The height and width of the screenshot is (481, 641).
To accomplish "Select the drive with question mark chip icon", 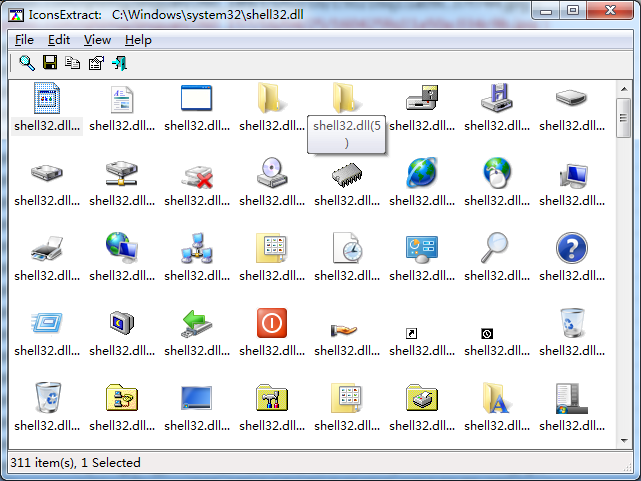I will point(422,98).
